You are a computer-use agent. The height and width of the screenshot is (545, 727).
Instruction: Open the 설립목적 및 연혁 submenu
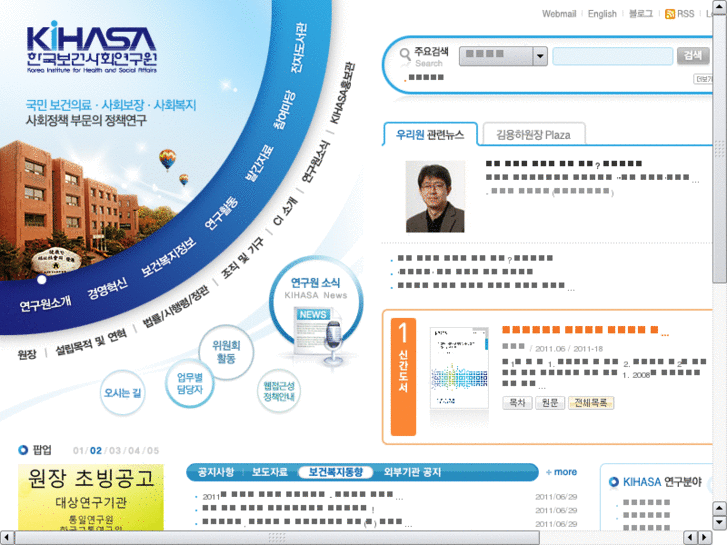pyautogui.click(x=91, y=342)
